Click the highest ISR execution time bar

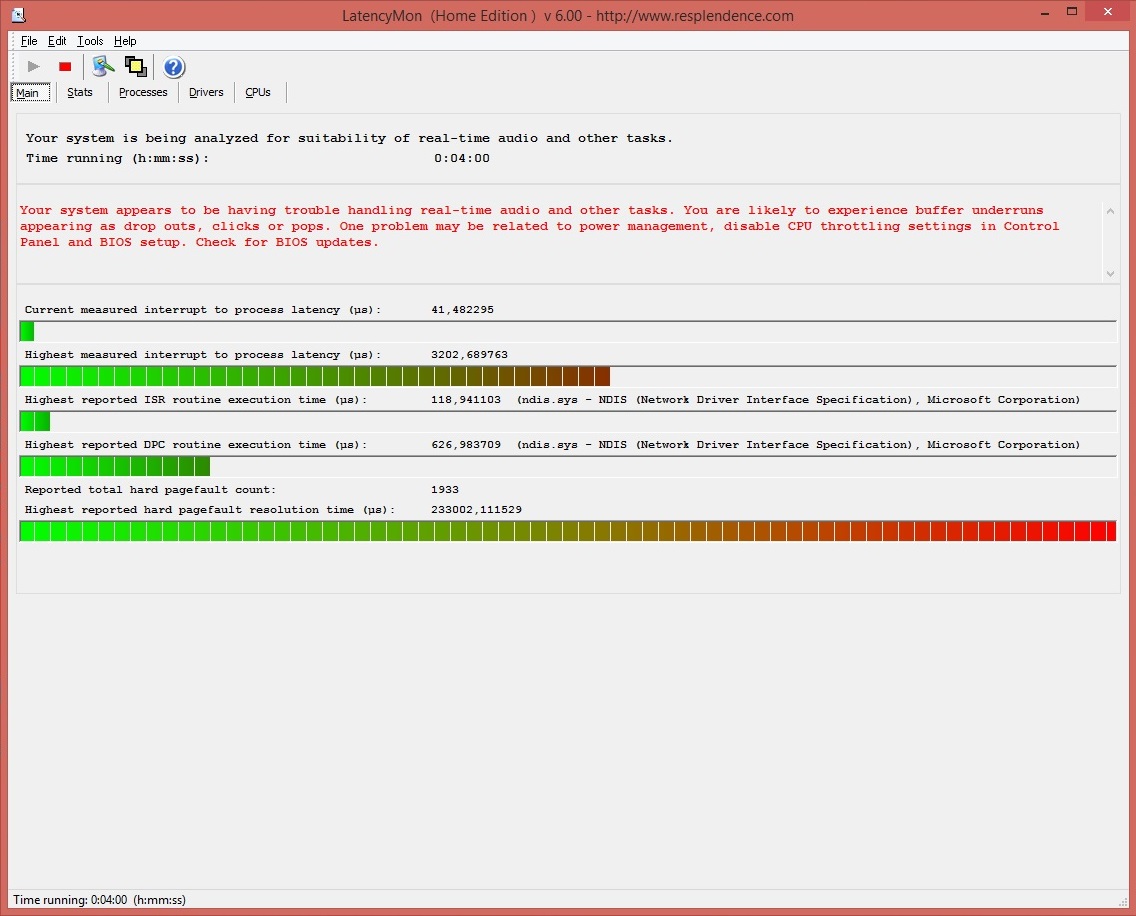click(568, 421)
